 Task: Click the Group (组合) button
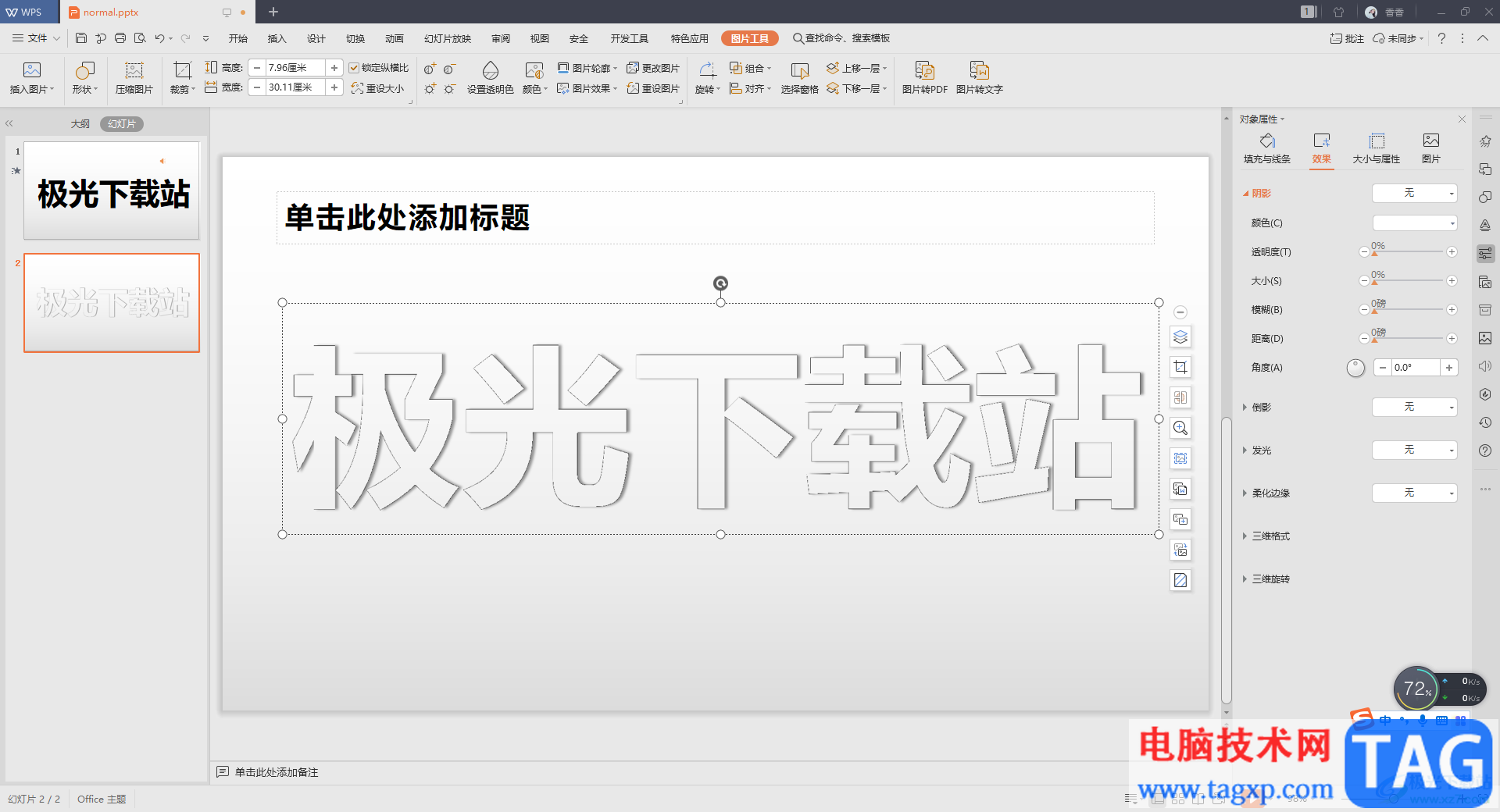(x=750, y=68)
